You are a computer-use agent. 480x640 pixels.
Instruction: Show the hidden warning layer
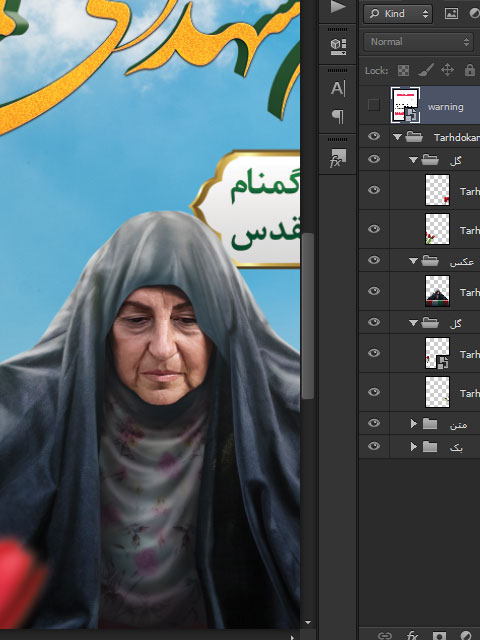pos(373,105)
